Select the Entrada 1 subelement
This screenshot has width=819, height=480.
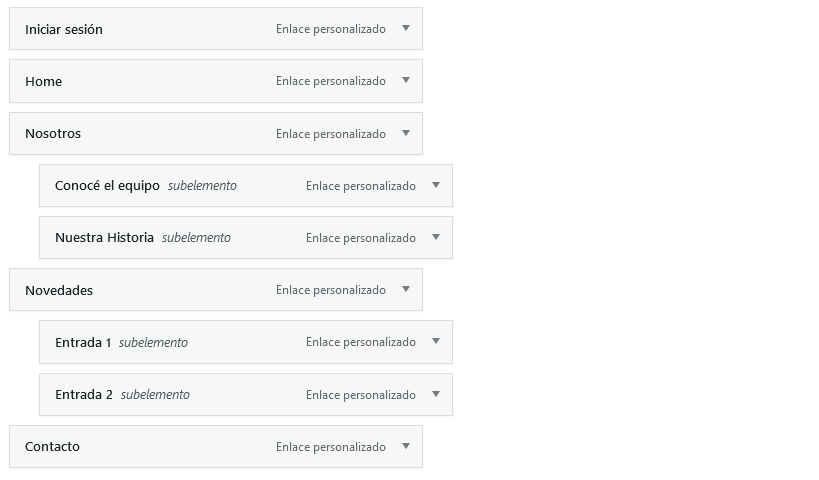(83, 342)
